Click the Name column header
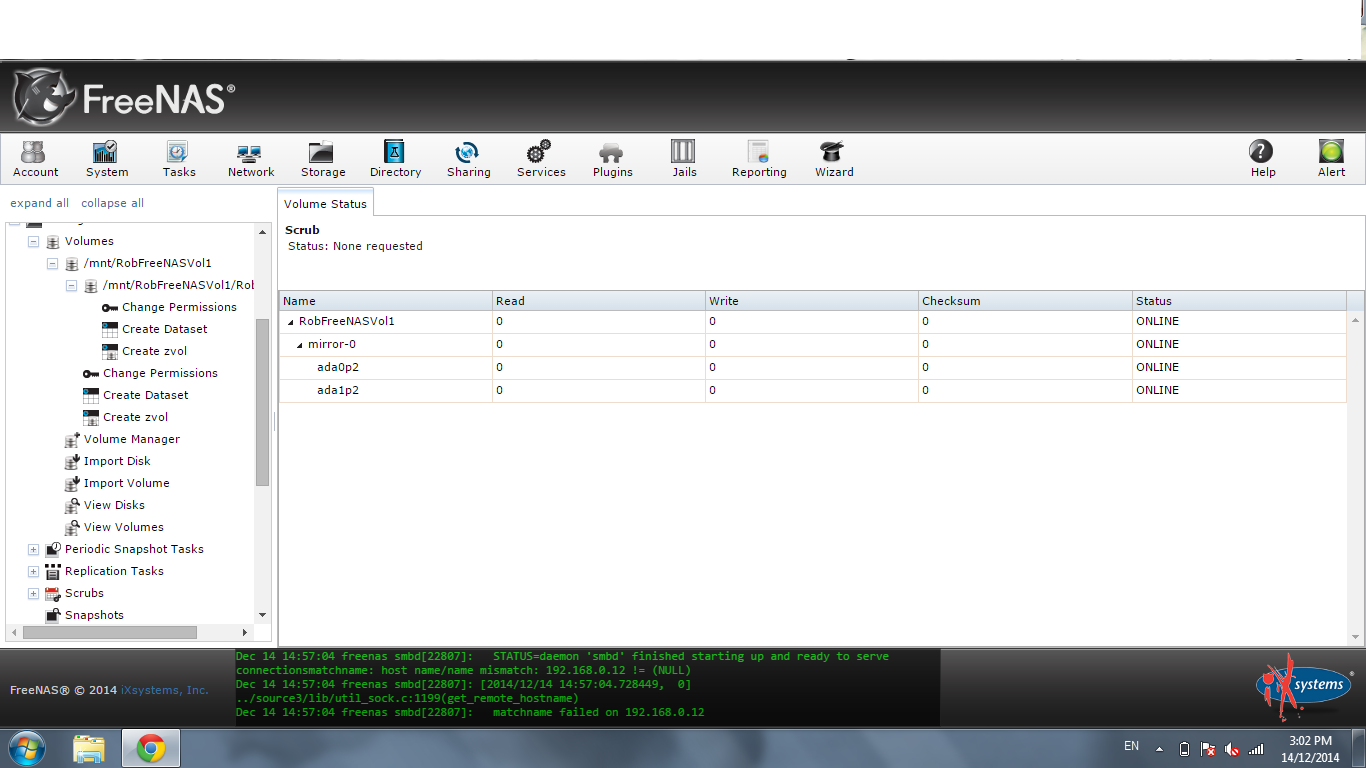 click(386, 301)
